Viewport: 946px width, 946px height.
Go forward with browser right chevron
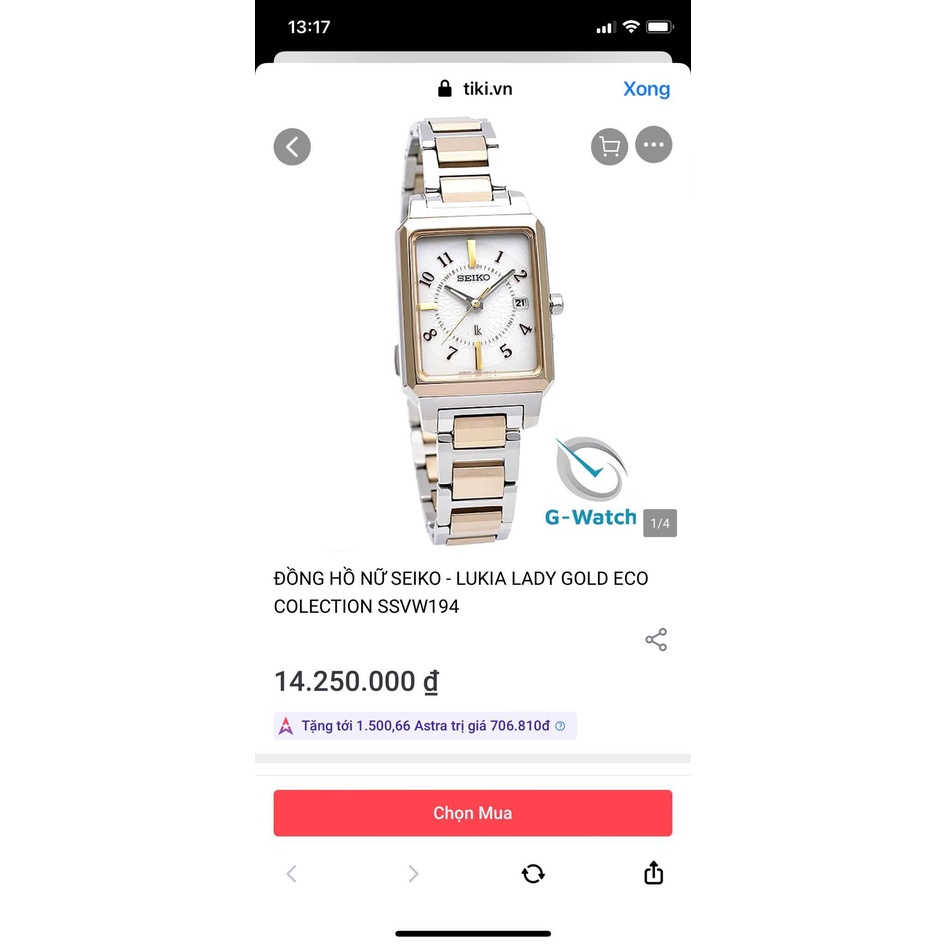click(x=413, y=874)
